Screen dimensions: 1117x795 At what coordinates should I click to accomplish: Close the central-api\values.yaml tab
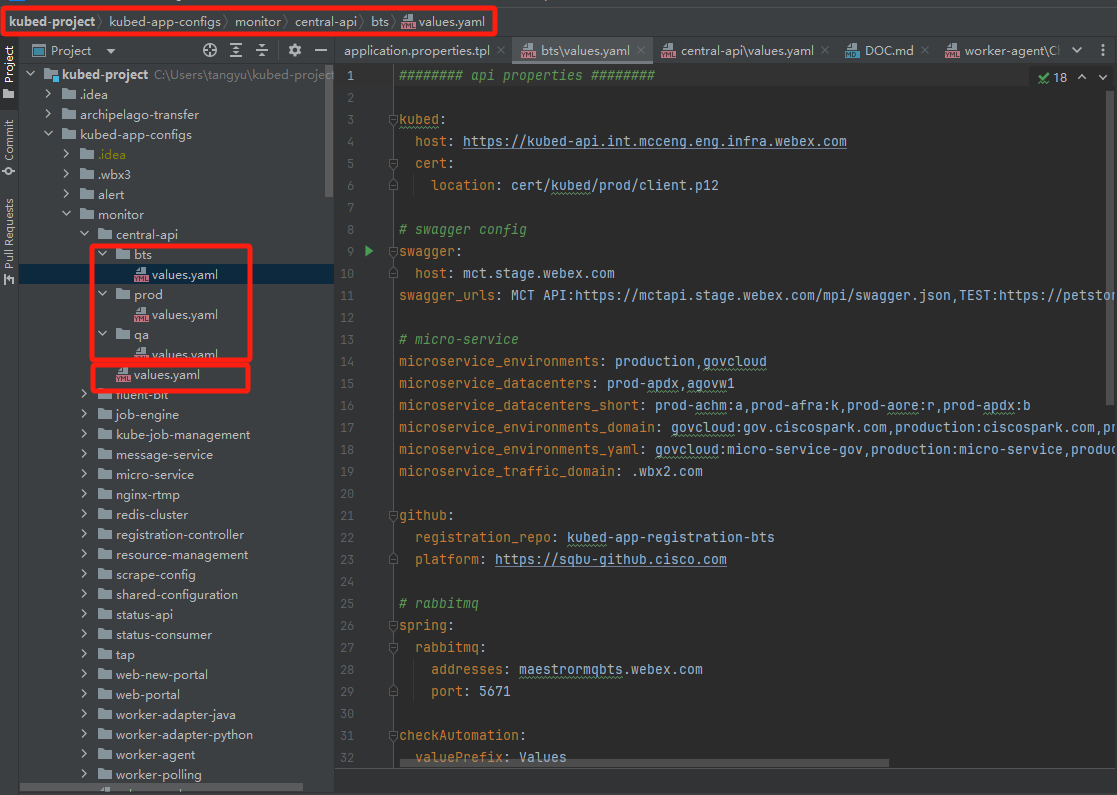[x=825, y=51]
